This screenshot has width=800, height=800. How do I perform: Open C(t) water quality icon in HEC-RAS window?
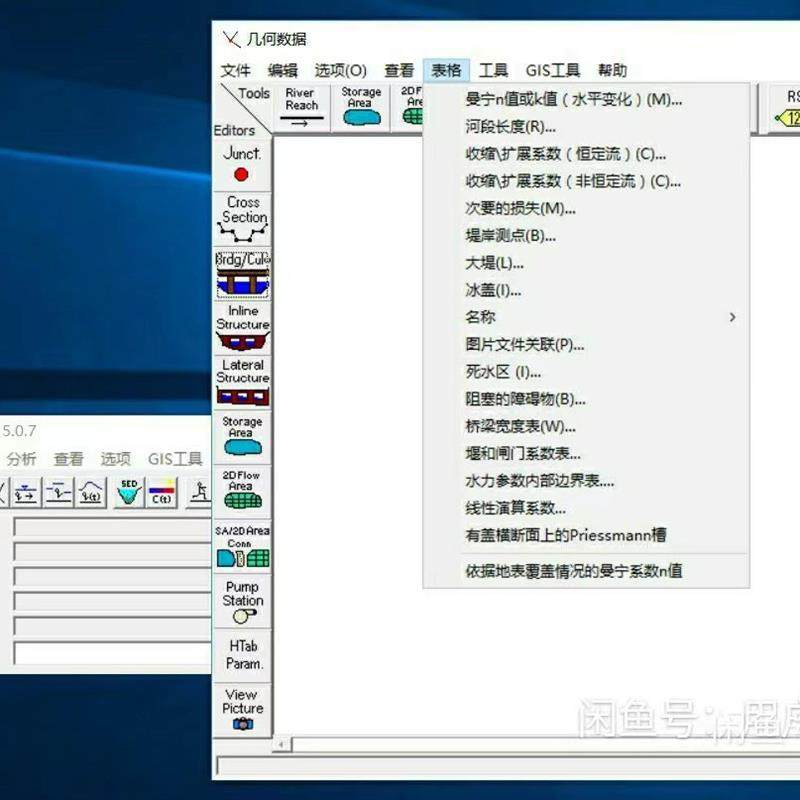162,492
